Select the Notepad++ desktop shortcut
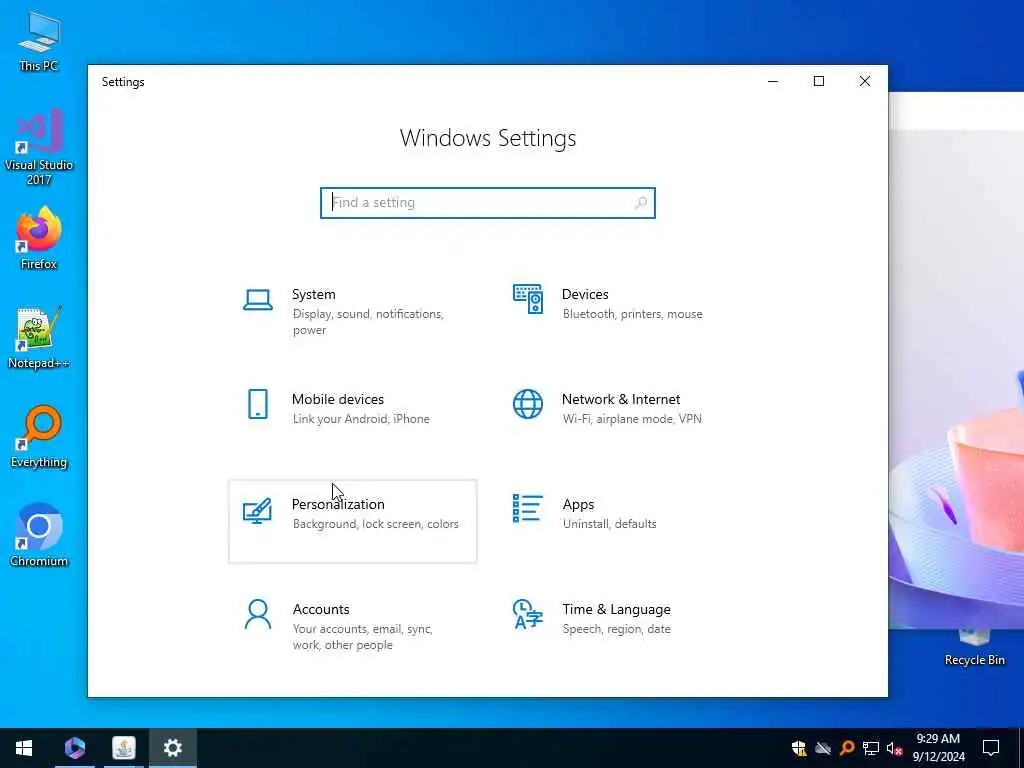 click(x=39, y=338)
